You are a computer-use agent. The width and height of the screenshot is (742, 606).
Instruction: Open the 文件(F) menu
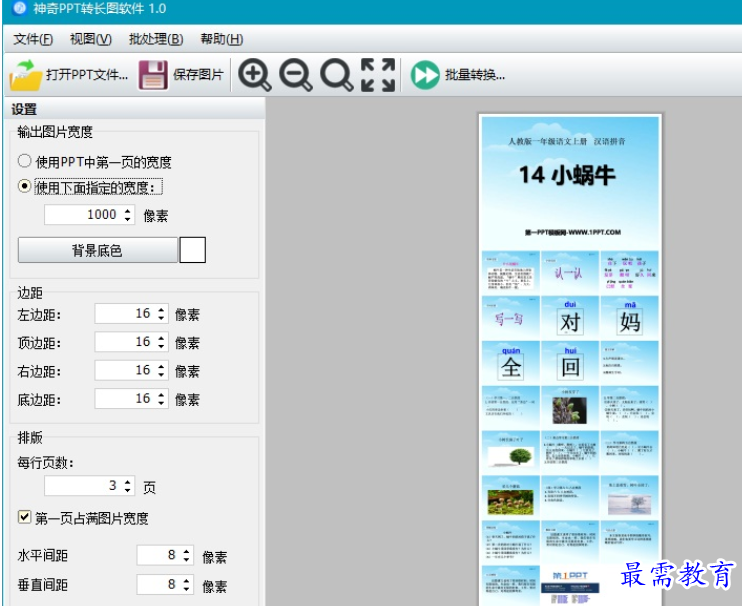point(33,39)
